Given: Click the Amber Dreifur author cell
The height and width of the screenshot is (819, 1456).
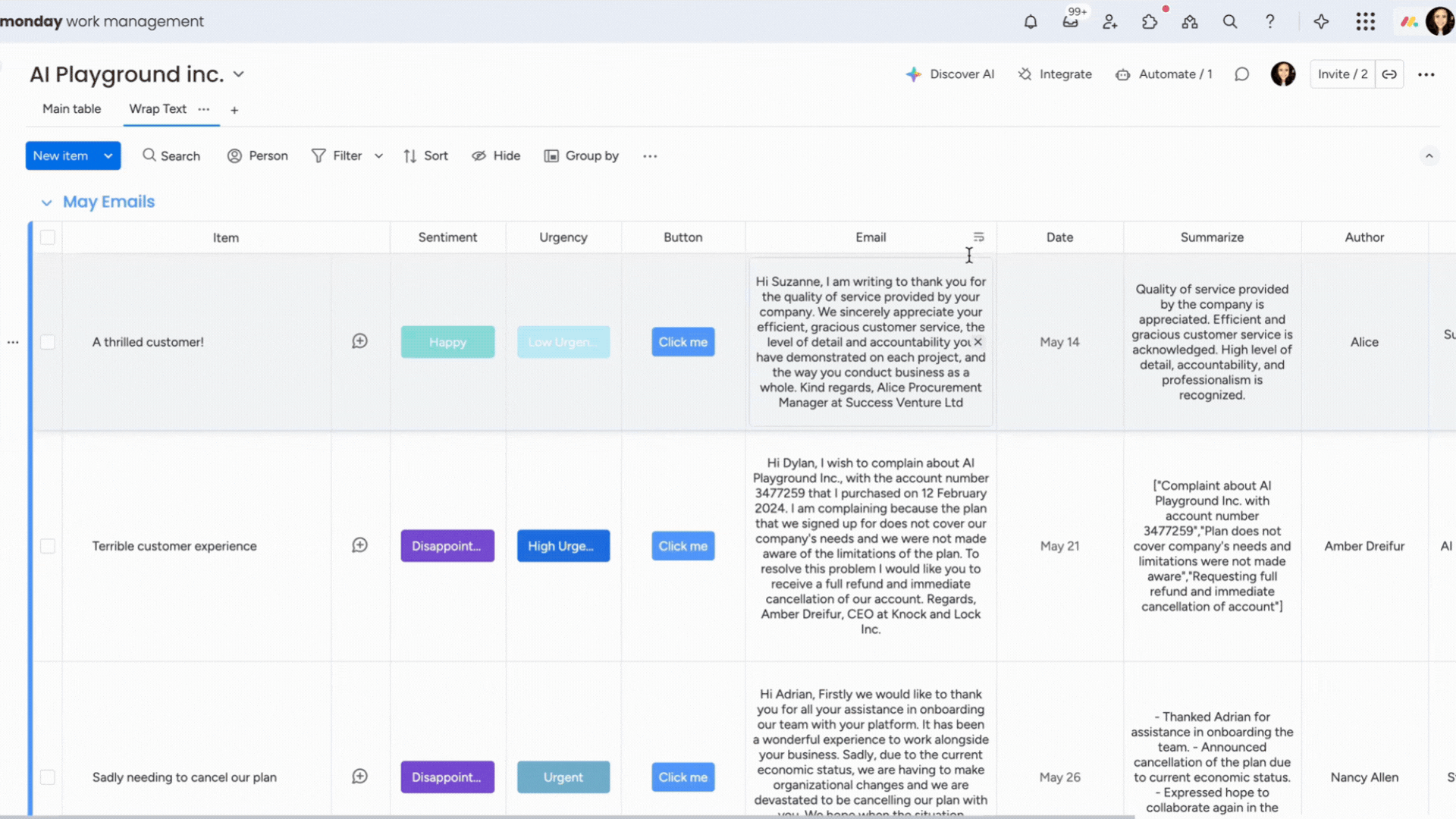Looking at the screenshot, I should click(x=1364, y=546).
